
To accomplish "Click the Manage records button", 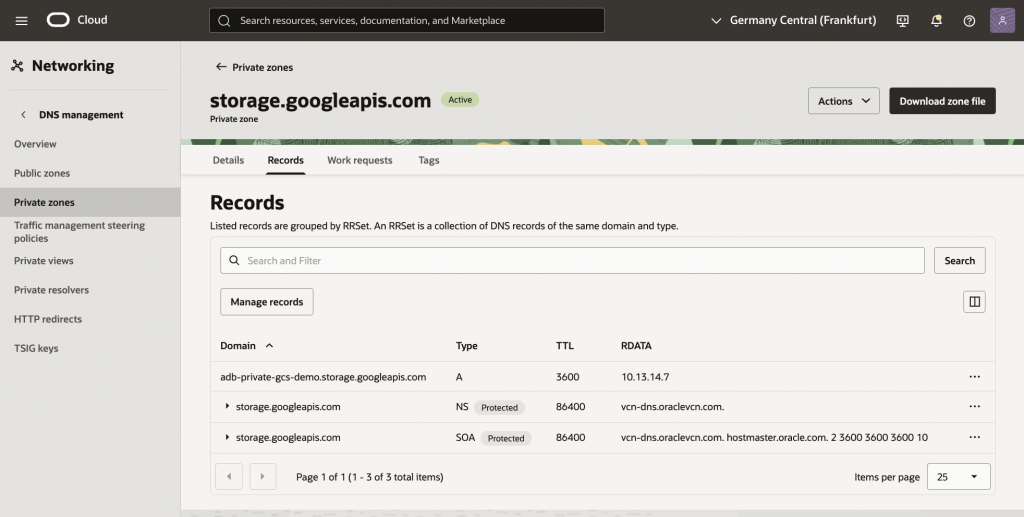I will point(266,302).
